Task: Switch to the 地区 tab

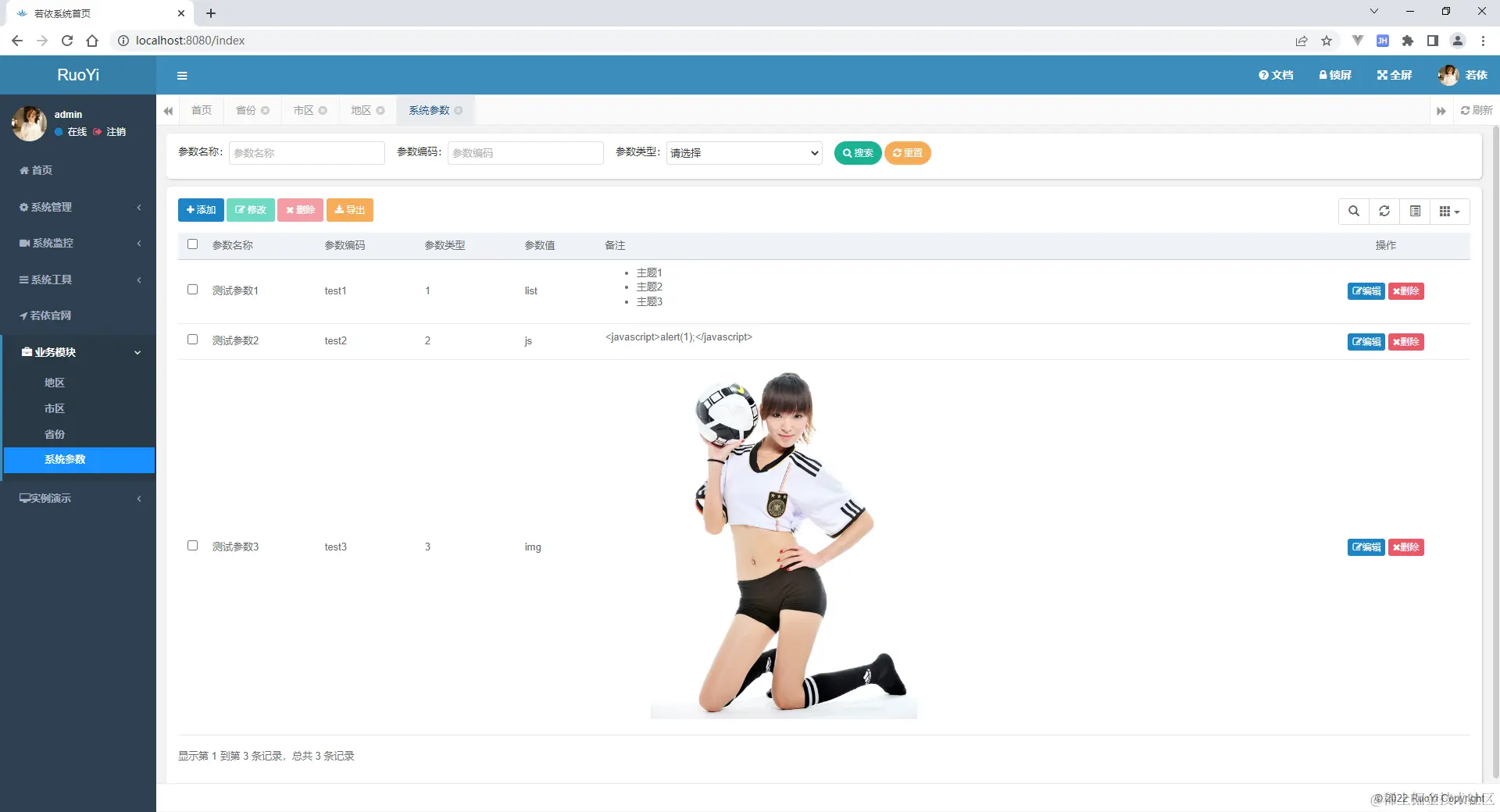Action: 361,111
